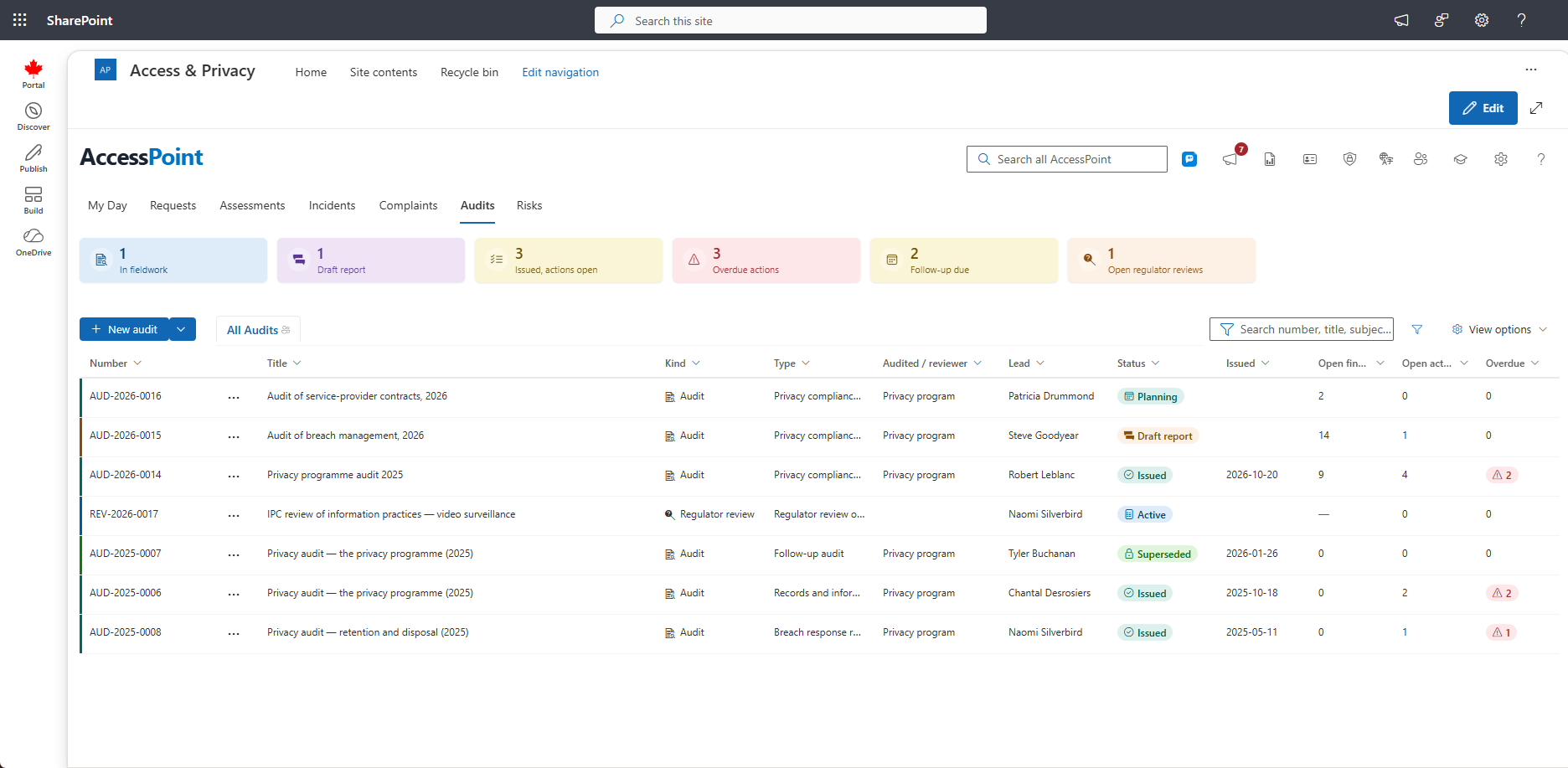Open the shield lock security icon
This screenshot has height=768, width=1568.
pyautogui.click(x=1349, y=159)
